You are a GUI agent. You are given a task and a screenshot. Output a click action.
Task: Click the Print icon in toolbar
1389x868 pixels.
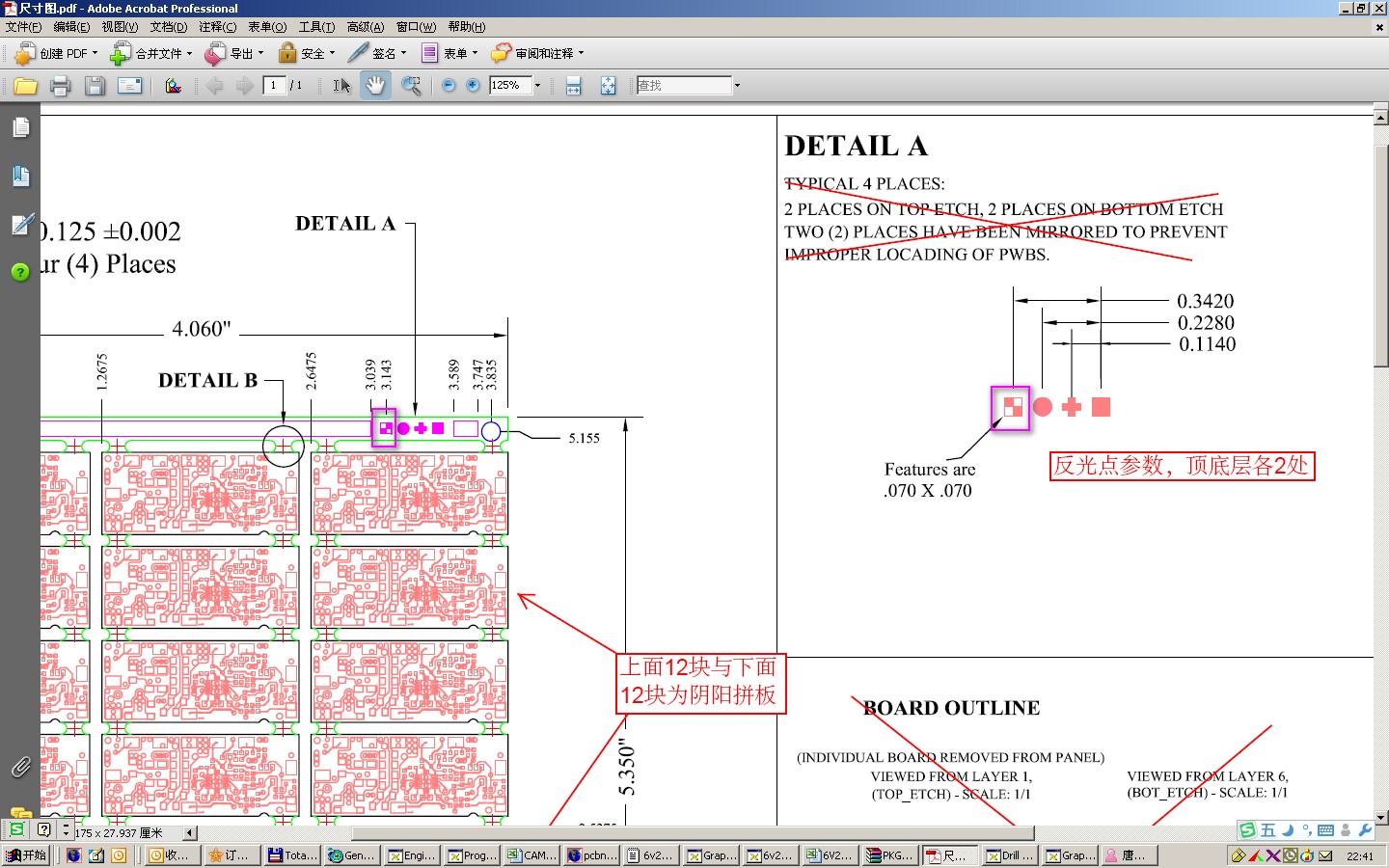pos(60,86)
